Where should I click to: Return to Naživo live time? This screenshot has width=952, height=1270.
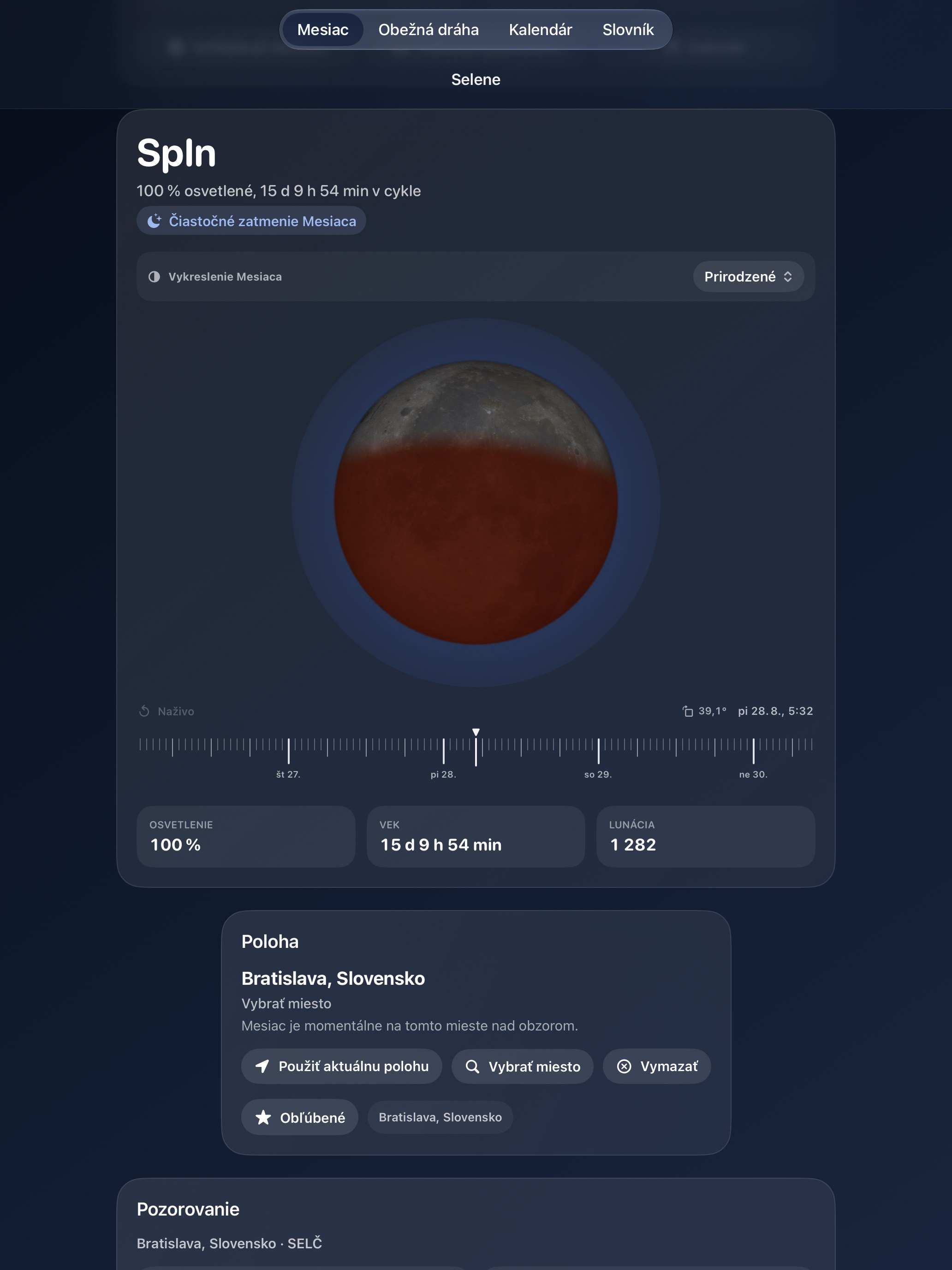(x=167, y=711)
